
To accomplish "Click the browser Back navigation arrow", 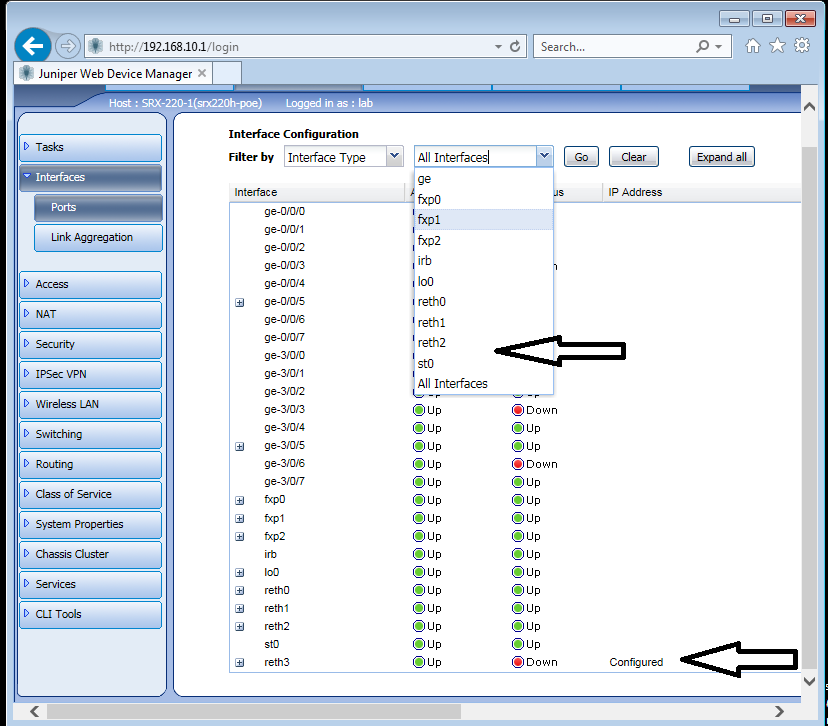I will (x=31, y=45).
